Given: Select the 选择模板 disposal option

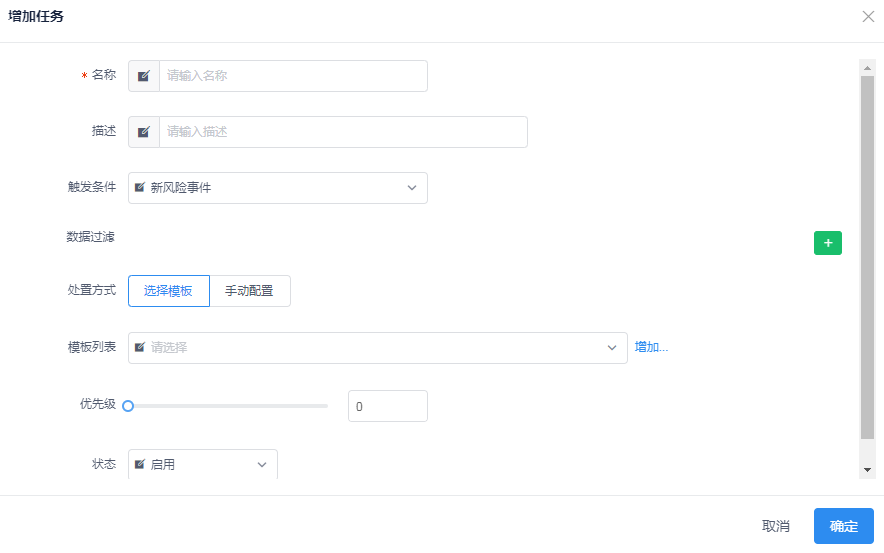Looking at the screenshot, I should (x=168, y=291).
